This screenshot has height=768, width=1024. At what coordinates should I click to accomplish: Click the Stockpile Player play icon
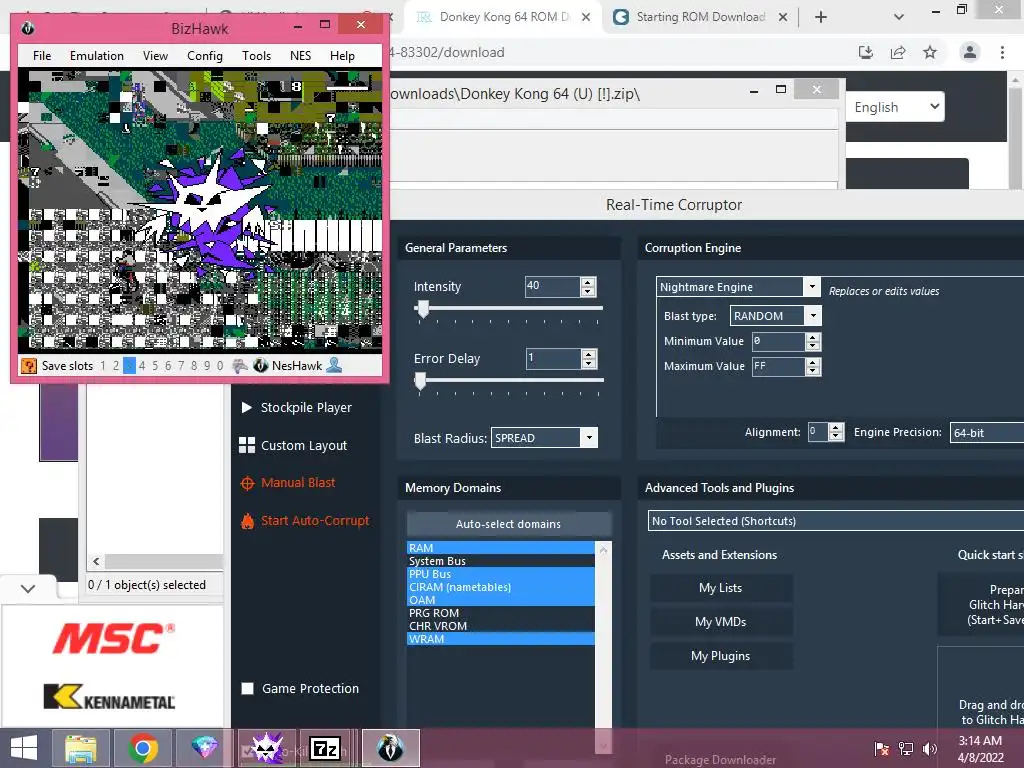[x=247, y=408]
